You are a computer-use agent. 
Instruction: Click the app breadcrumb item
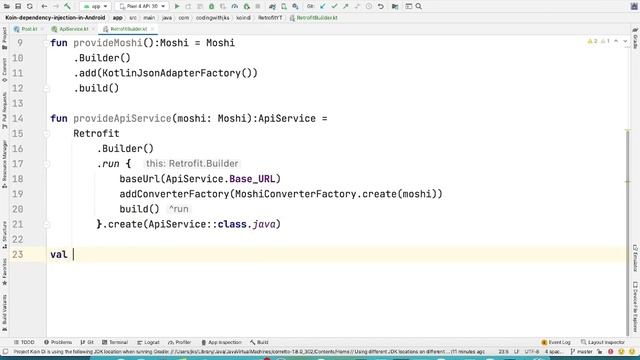[x=118, y=18]
